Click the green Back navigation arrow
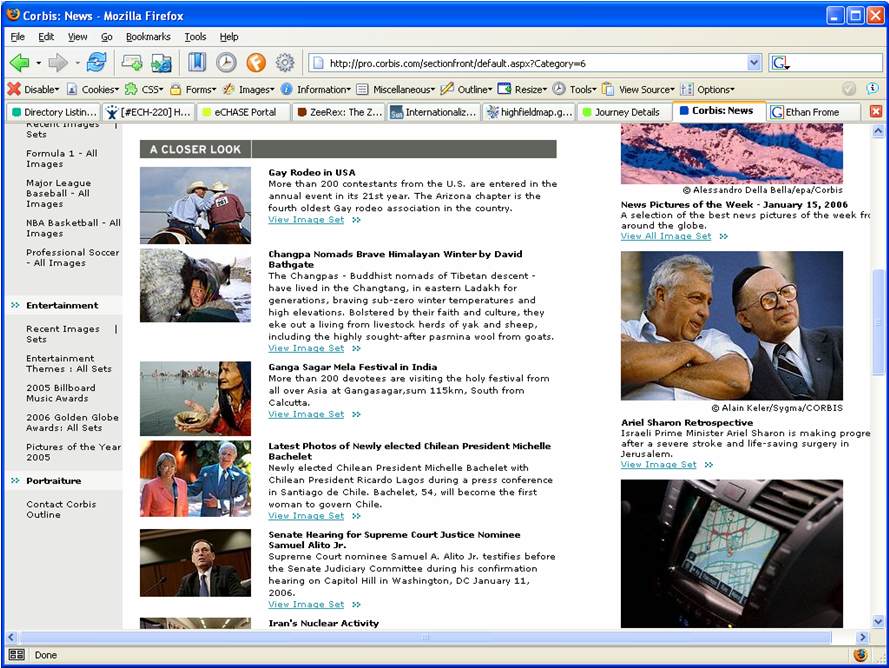 point(19,63)
